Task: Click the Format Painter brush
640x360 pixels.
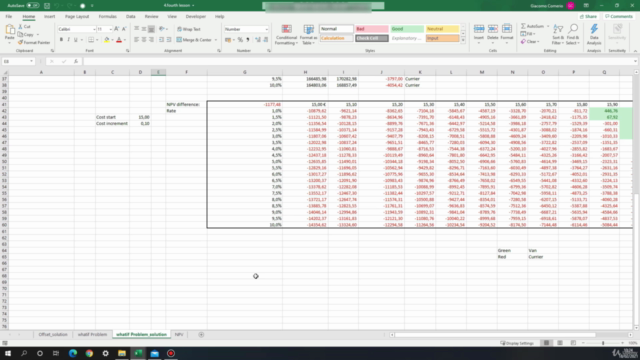Action: pyautogui.click(x=20, y=42)
